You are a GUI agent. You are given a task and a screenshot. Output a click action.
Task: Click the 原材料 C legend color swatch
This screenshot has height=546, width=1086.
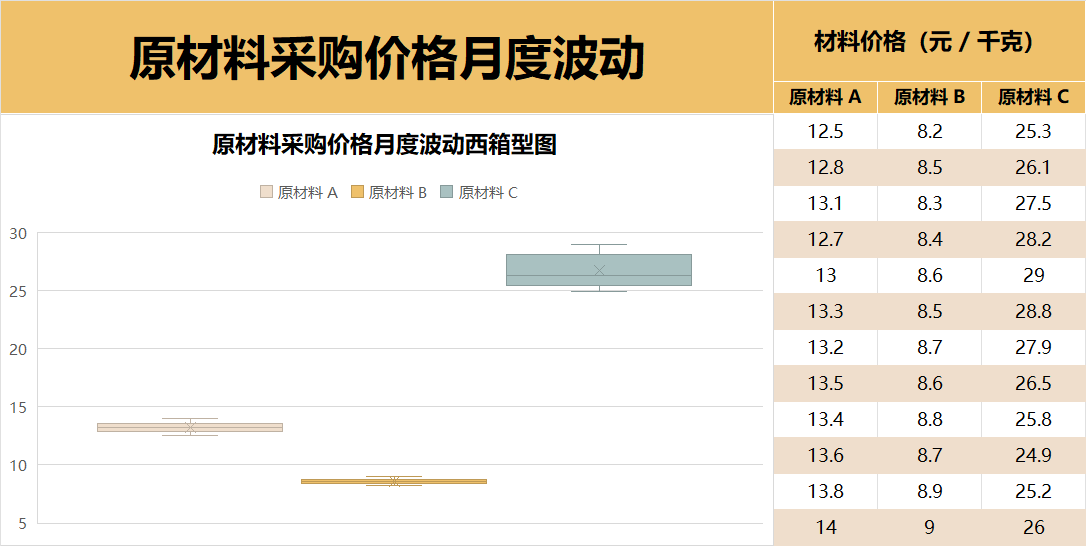447,193
